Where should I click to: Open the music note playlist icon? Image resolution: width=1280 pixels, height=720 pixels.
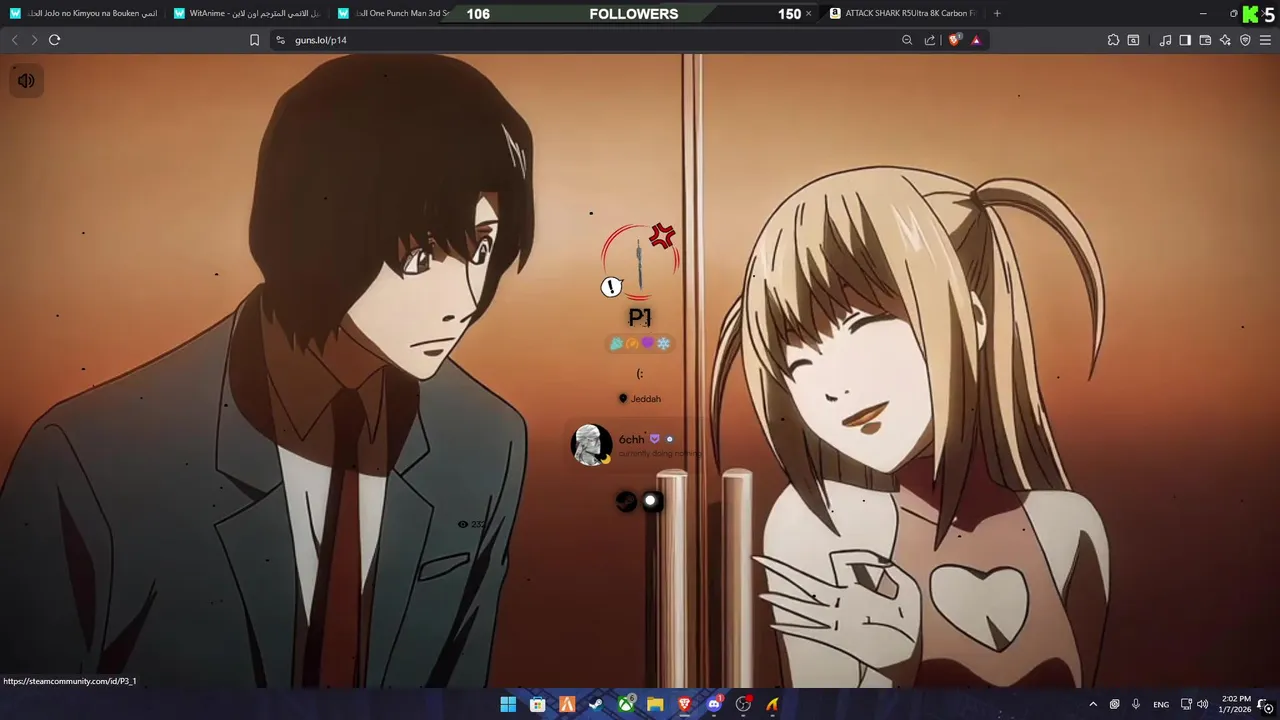coord(1165,40)
